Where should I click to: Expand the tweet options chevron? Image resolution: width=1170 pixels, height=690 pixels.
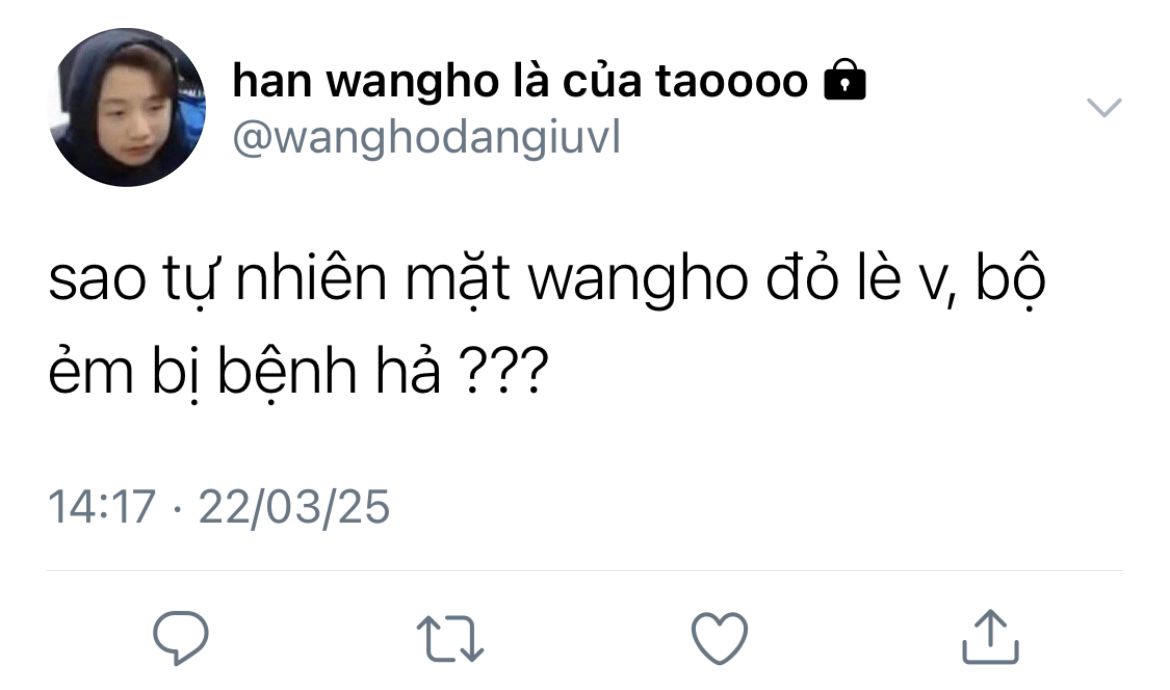tap(1104, 107)
